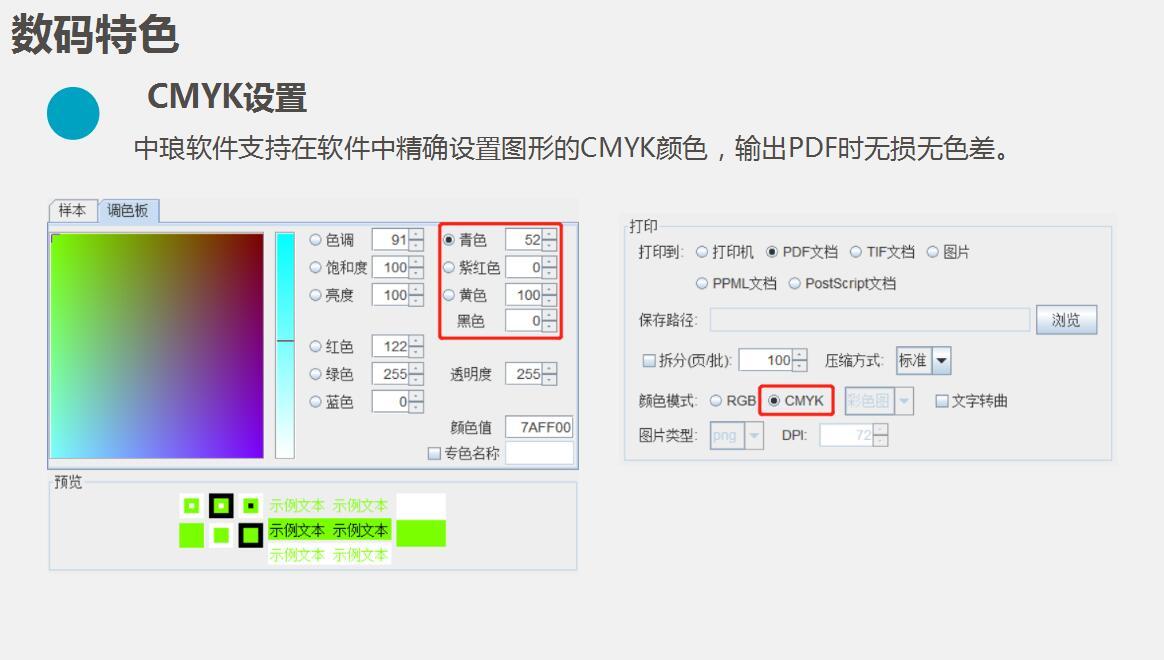The image size is (1164, 660).
Task: Click the 保存路径 text field
Action: pos(869,320)
